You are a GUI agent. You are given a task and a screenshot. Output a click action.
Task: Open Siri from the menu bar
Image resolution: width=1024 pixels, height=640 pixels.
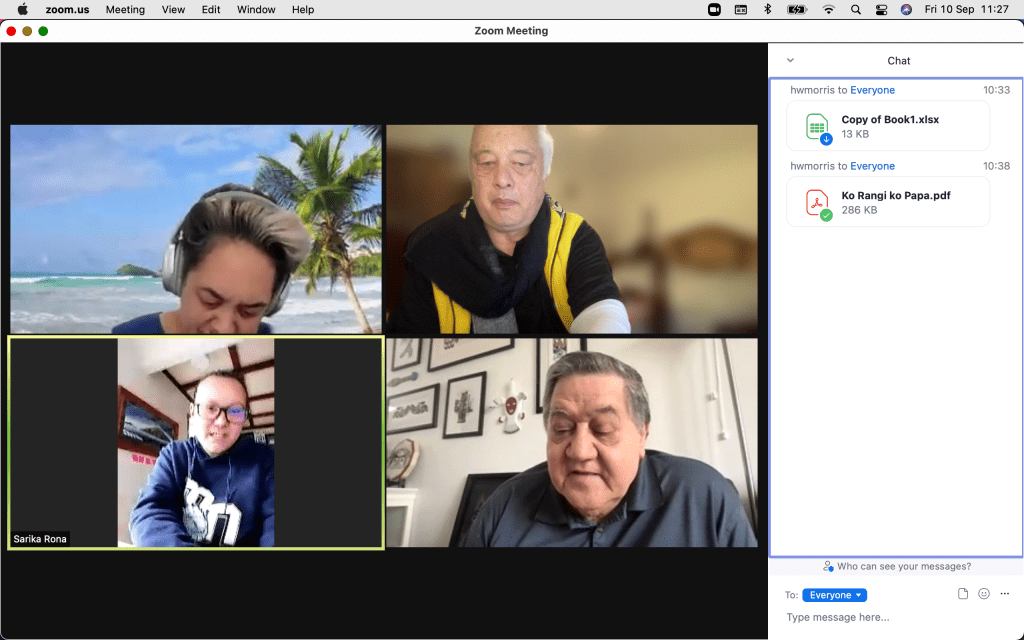click(x=906, y=9)
